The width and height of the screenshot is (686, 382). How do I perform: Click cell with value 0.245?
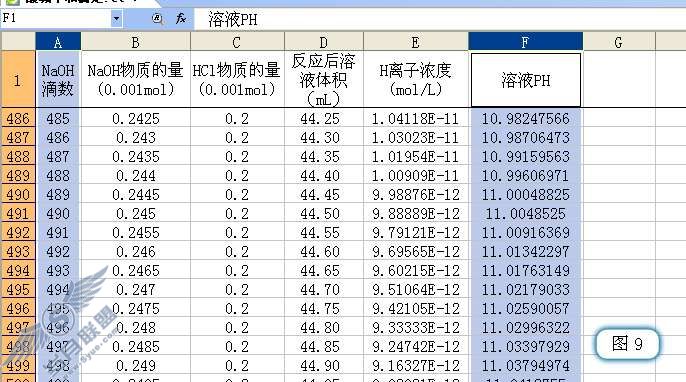click(136, 214)
